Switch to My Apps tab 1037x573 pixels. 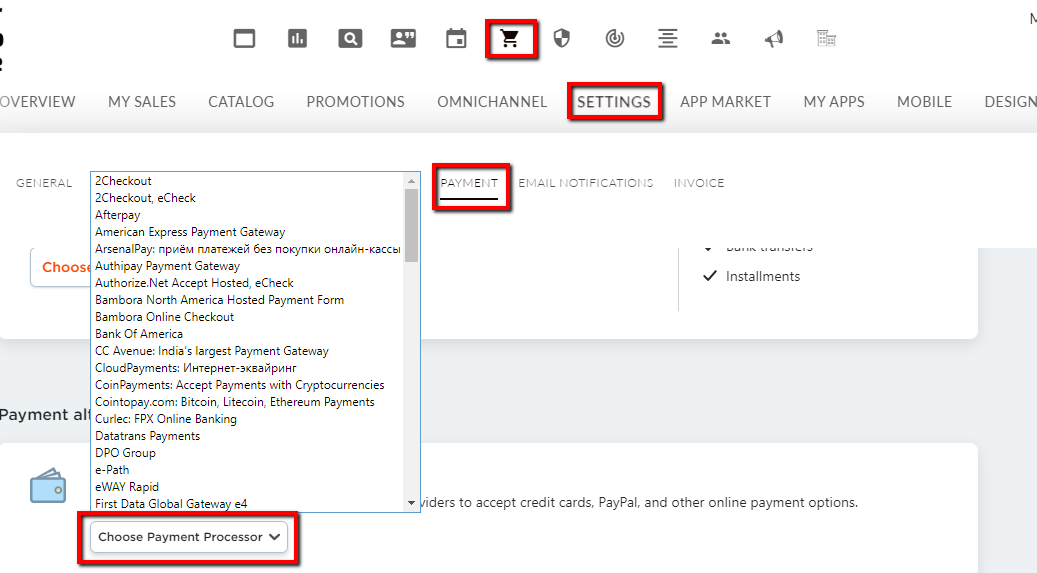[834, 102]
